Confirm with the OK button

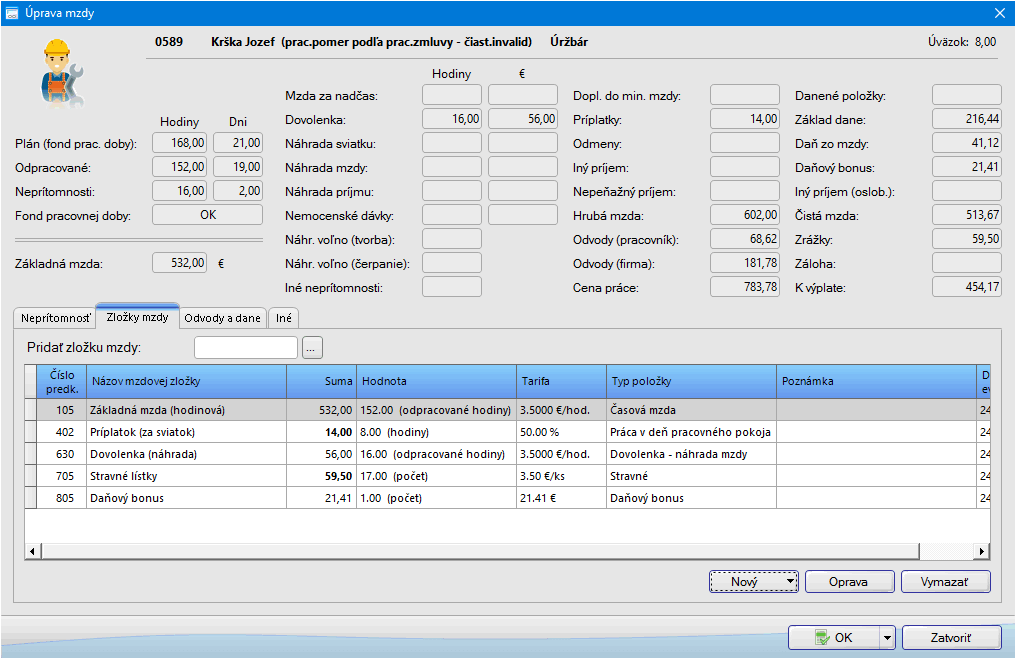833,637
